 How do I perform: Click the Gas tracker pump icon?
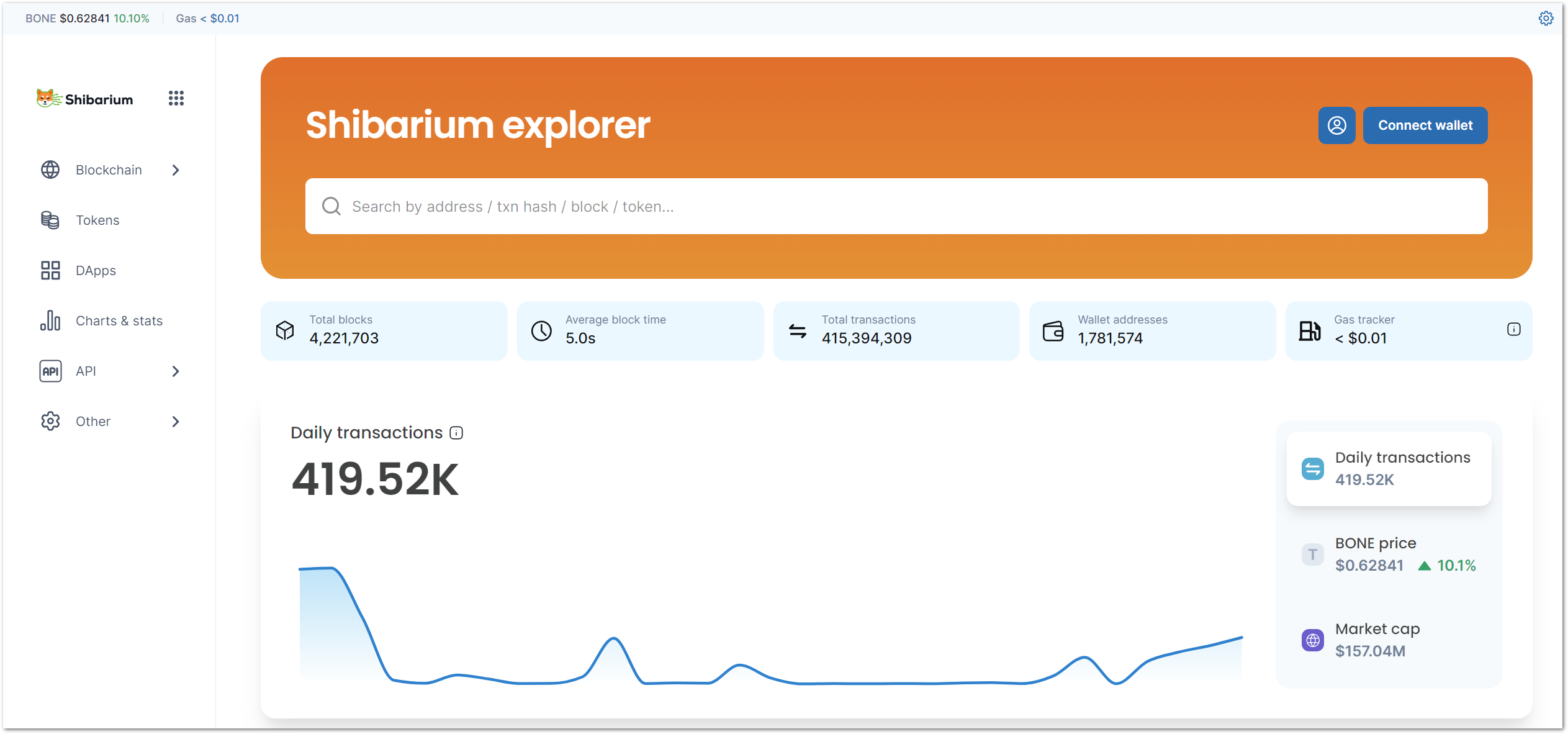tap(1310, 330)
